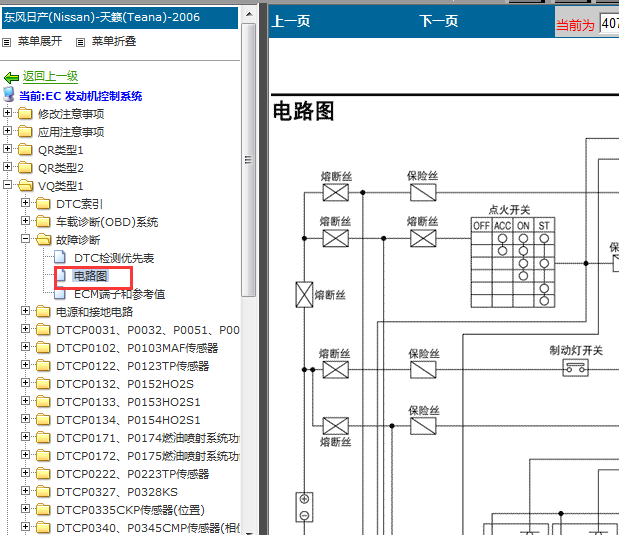Image resolution: width=619 pixels, height=535 pixels.
Task: Click the document icon of DTC检测优先表
Action: 60,257
